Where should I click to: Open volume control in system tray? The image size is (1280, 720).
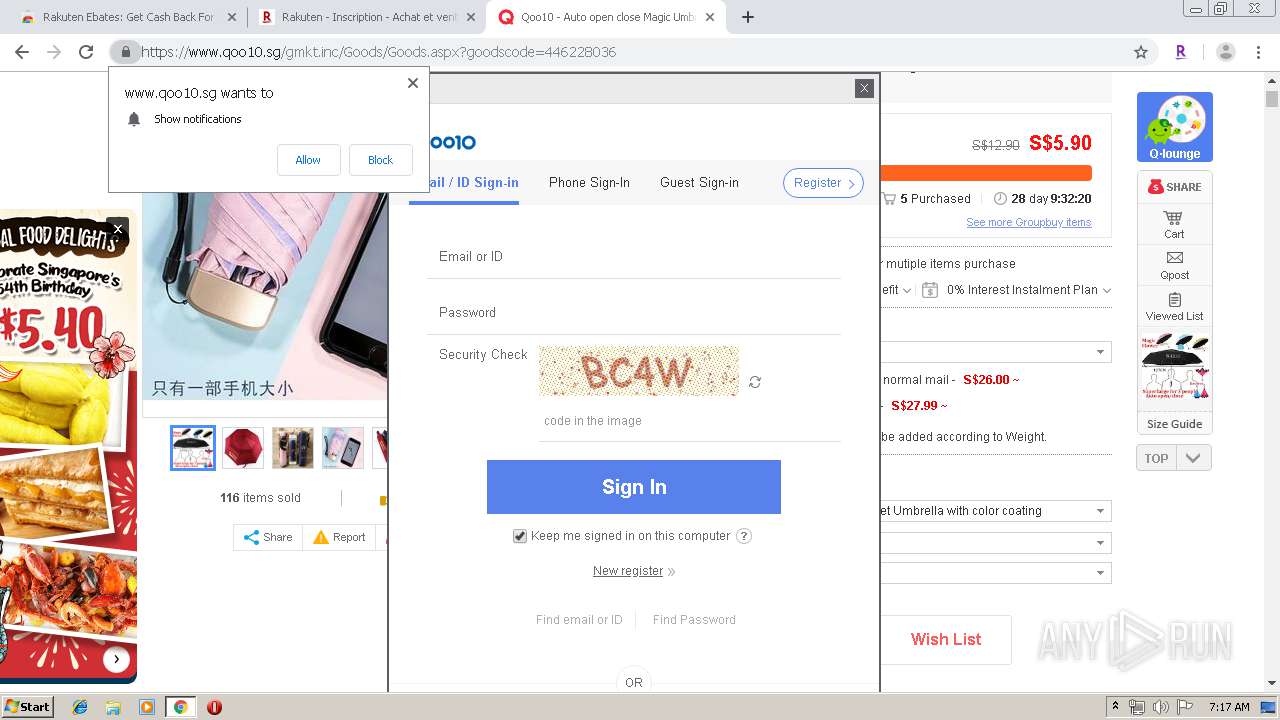click(x=1160, y=707)
